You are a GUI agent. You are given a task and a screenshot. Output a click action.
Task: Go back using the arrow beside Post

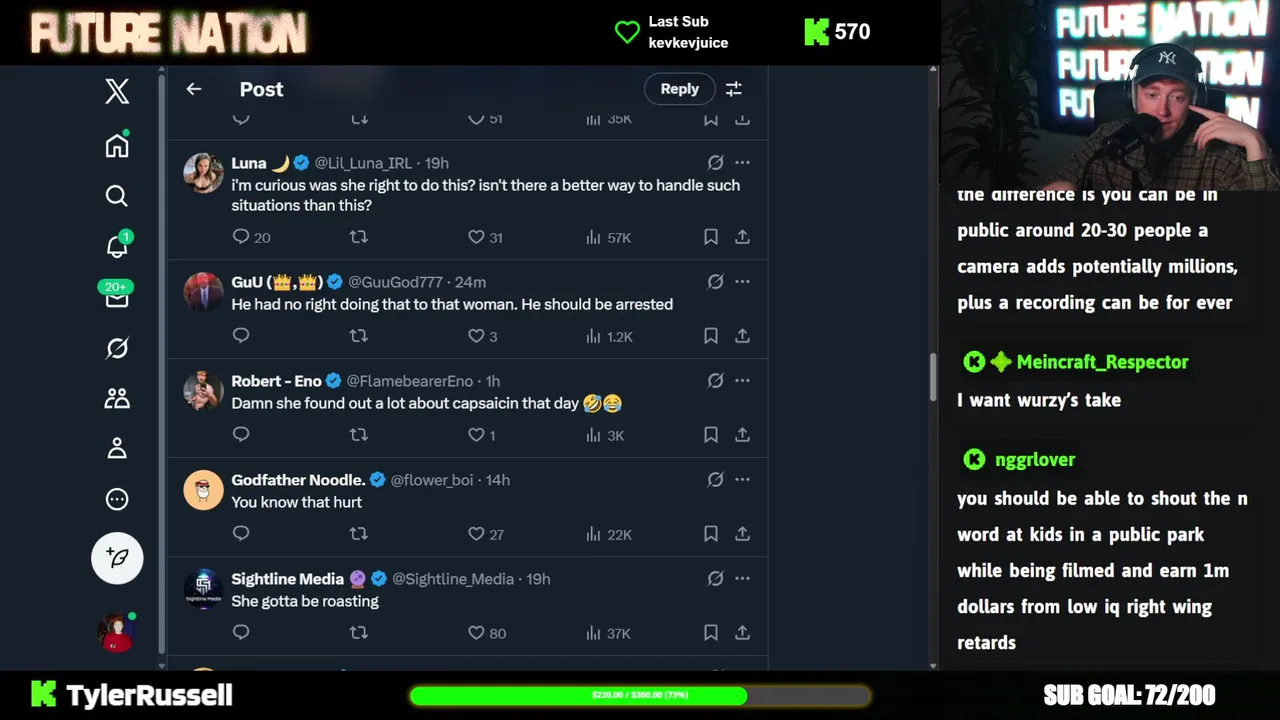tap(194, 89)
